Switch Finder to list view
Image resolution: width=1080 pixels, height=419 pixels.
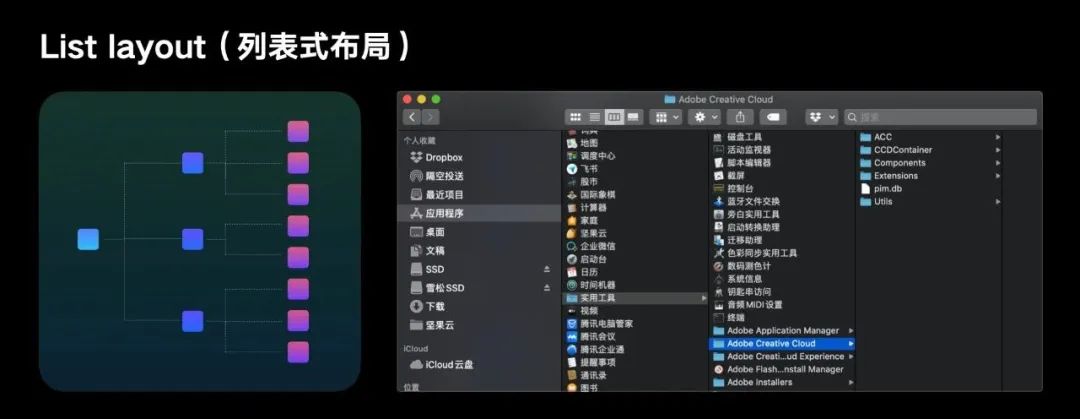(x=594, y=117)
